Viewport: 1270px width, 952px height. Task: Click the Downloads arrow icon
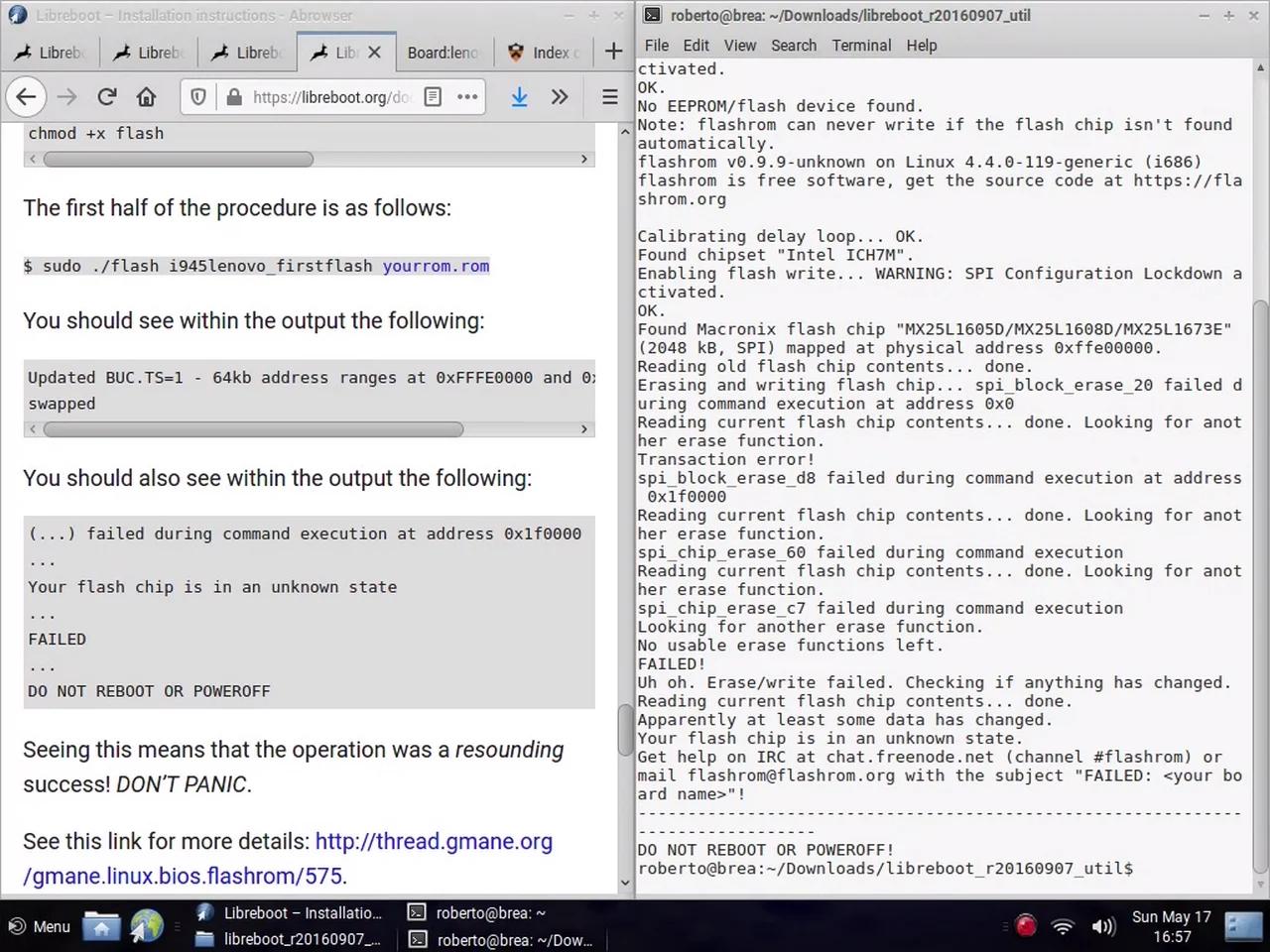coord(519,96)
